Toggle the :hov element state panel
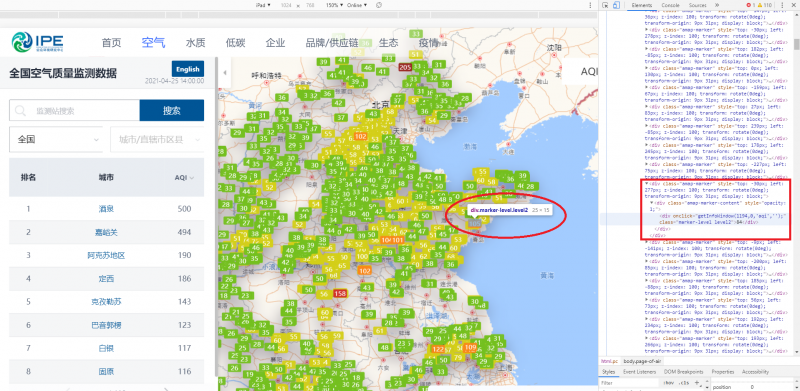The width and height of the screenshot is (800, 391). tap(668, 382)
